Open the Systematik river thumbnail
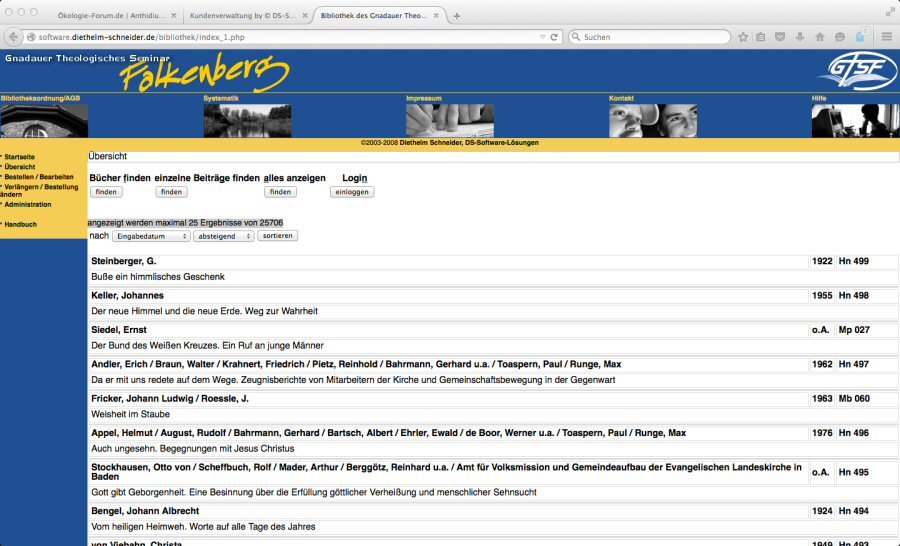The width and height of the screenshot is (900, 546). click(247, 121)
